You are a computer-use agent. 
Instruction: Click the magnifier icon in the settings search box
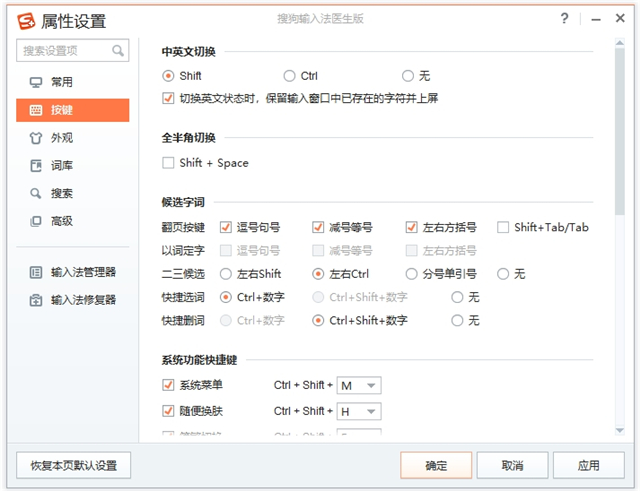(118, 51)
